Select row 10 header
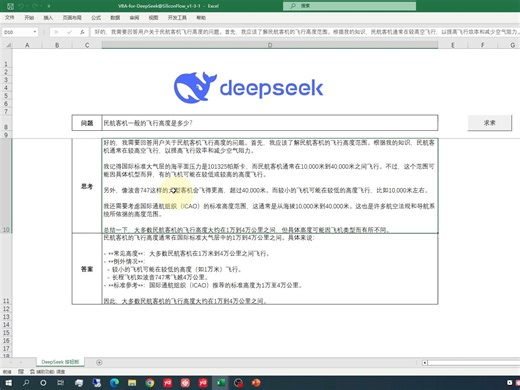This screenshot has width=520, height=390. 6,186
